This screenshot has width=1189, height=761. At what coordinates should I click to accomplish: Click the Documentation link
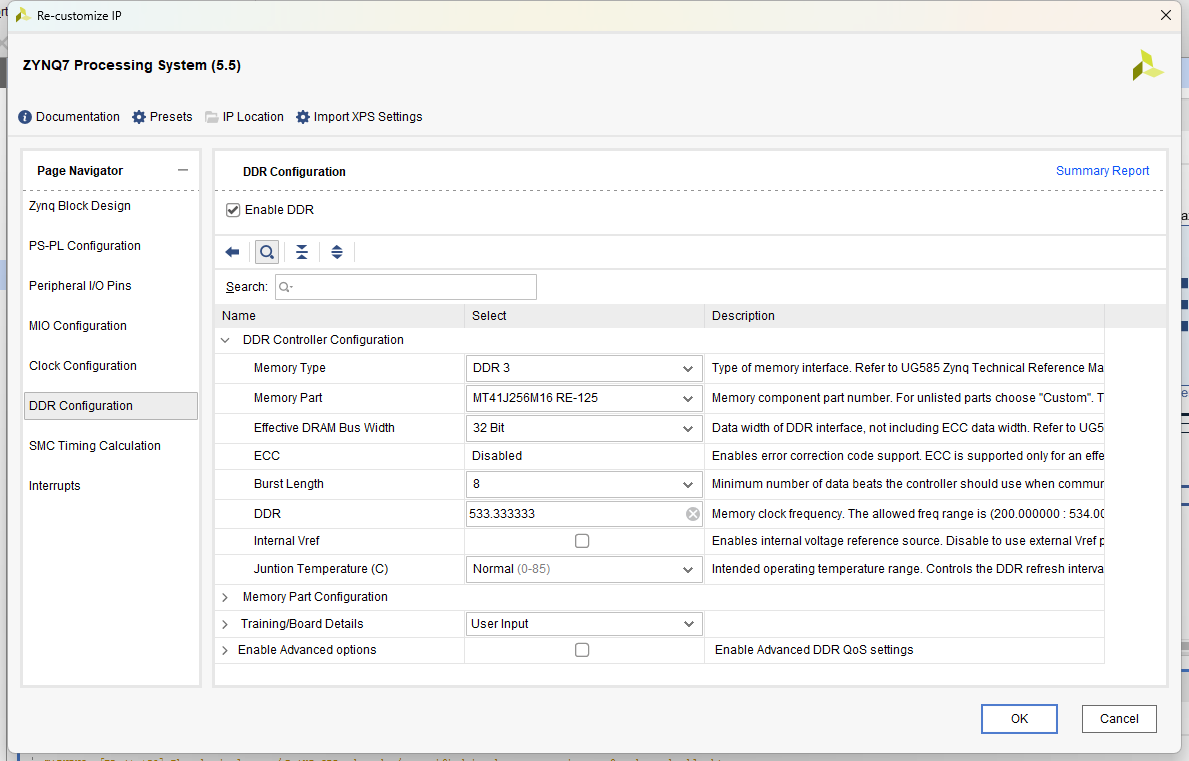pos(77,117)
